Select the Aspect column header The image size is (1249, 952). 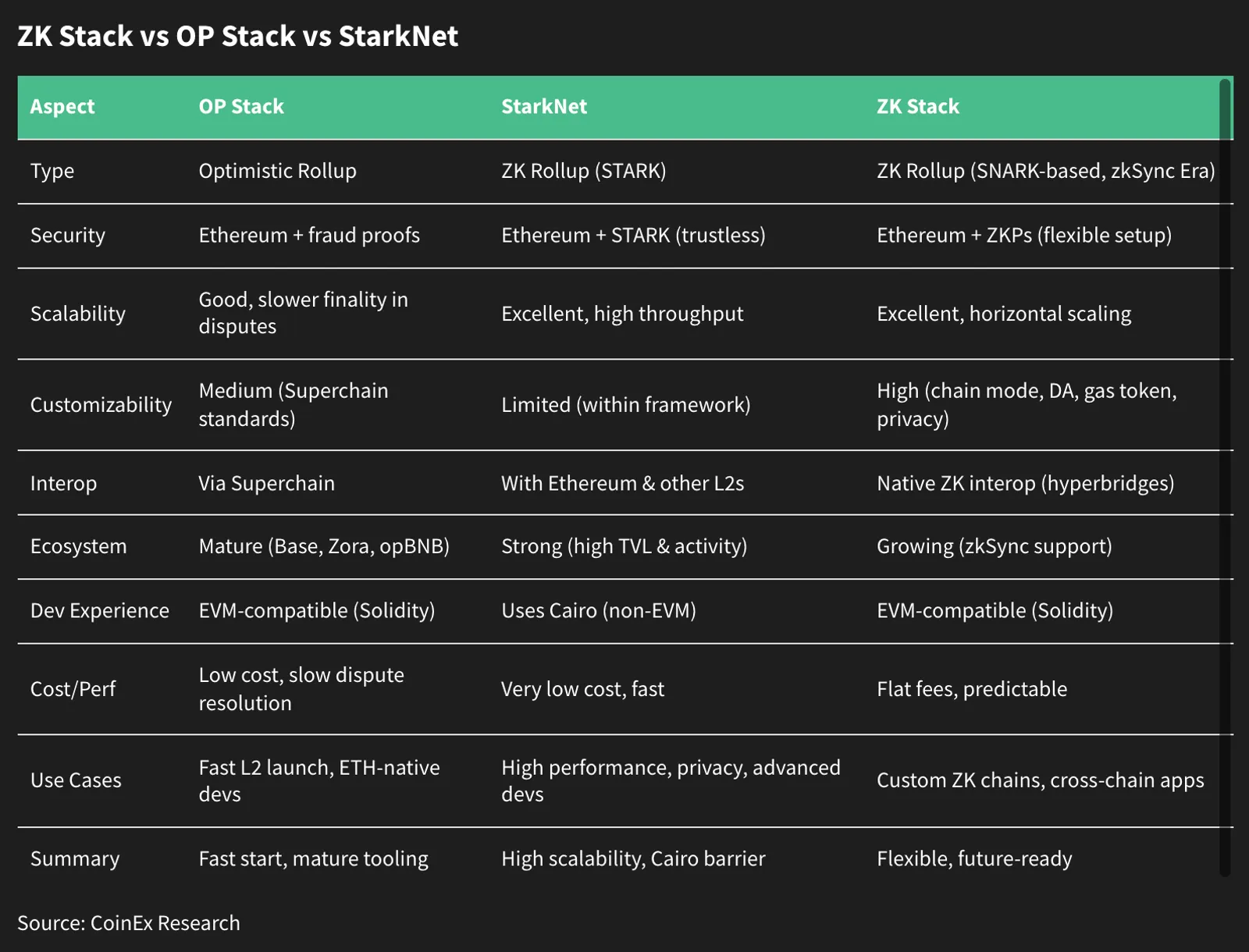[x=62, y=107]
